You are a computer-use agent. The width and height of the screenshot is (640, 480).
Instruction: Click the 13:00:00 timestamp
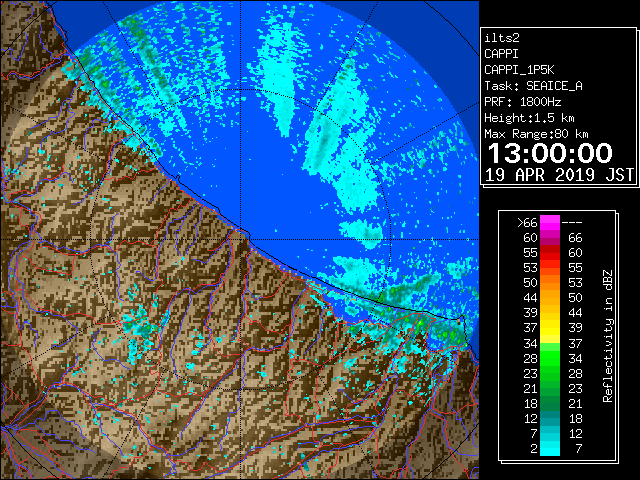point(550,153)
